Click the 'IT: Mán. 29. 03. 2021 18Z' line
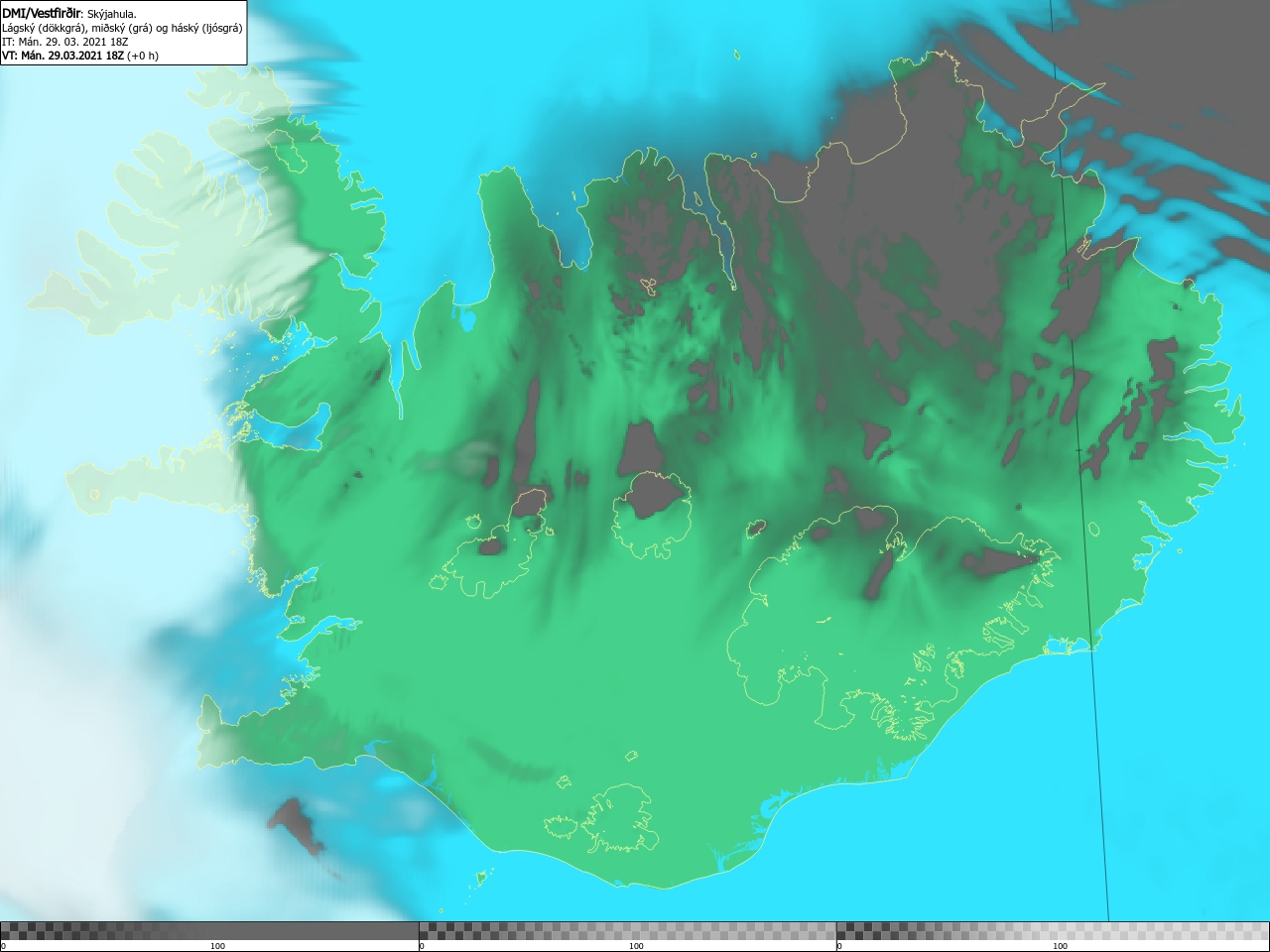Viewport: 1270px width, 952px height. (x=64, y=42)
